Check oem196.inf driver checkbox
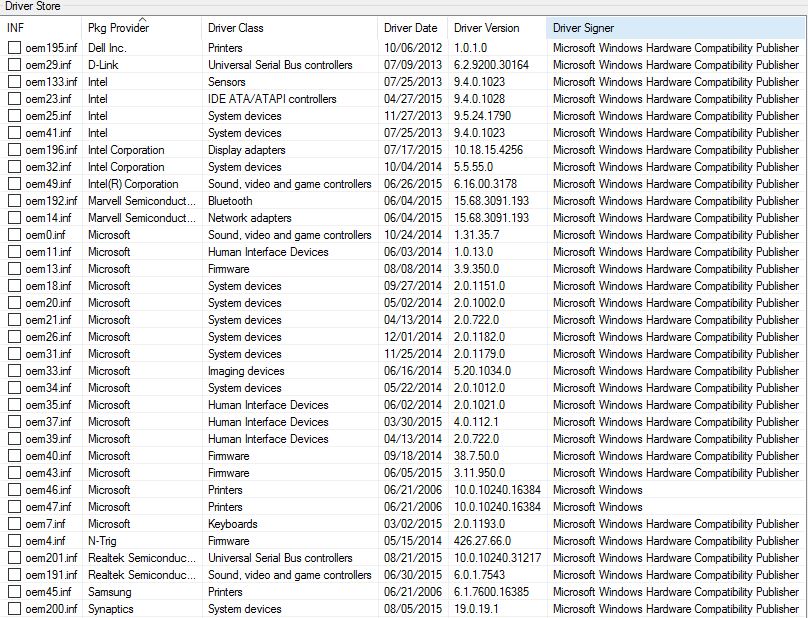The image size is (808, 618). coord(14,150)
